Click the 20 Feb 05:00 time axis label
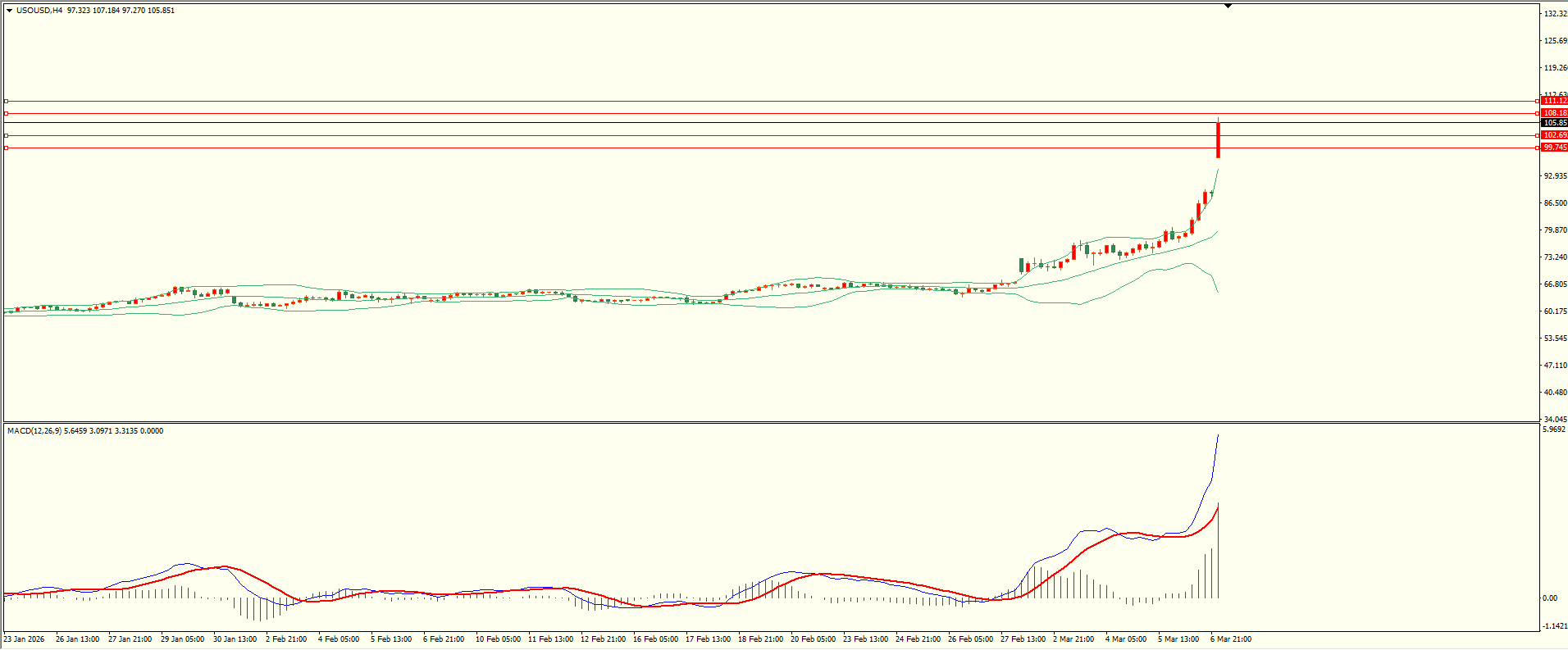The width and height of the screenshot is (1568, 650). [x=813, y=639]
